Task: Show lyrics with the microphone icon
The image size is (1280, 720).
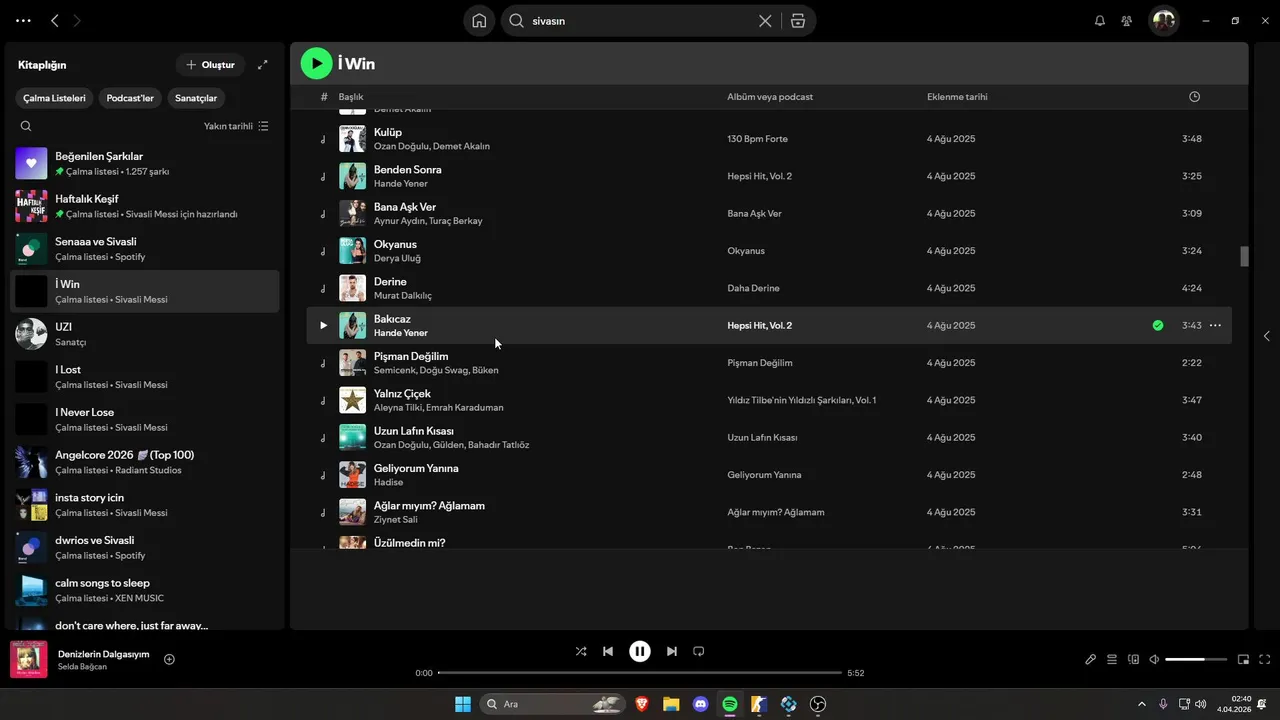Action: pos(1091,659)
